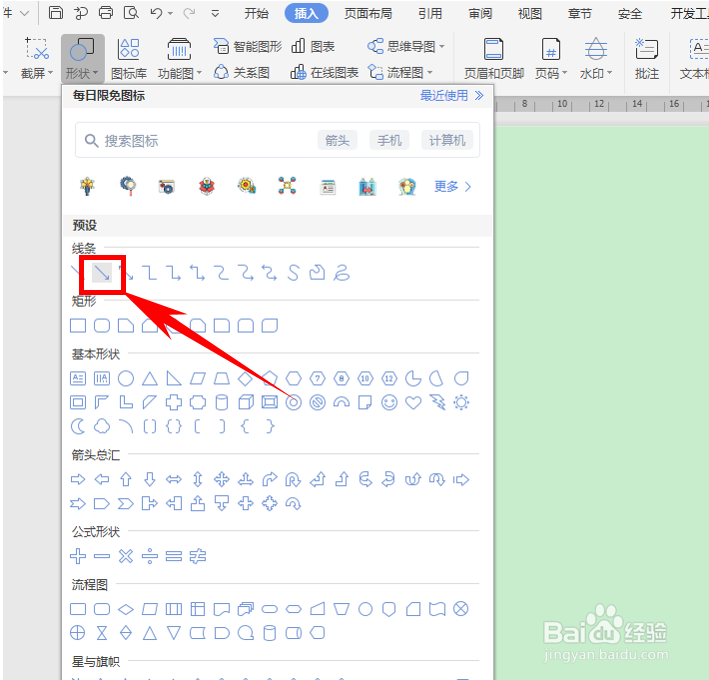The width and height of the screenshot is (709, 680).
Task: Open the Mind Map (思维导图) dropdown
Action: pos(406,46)
